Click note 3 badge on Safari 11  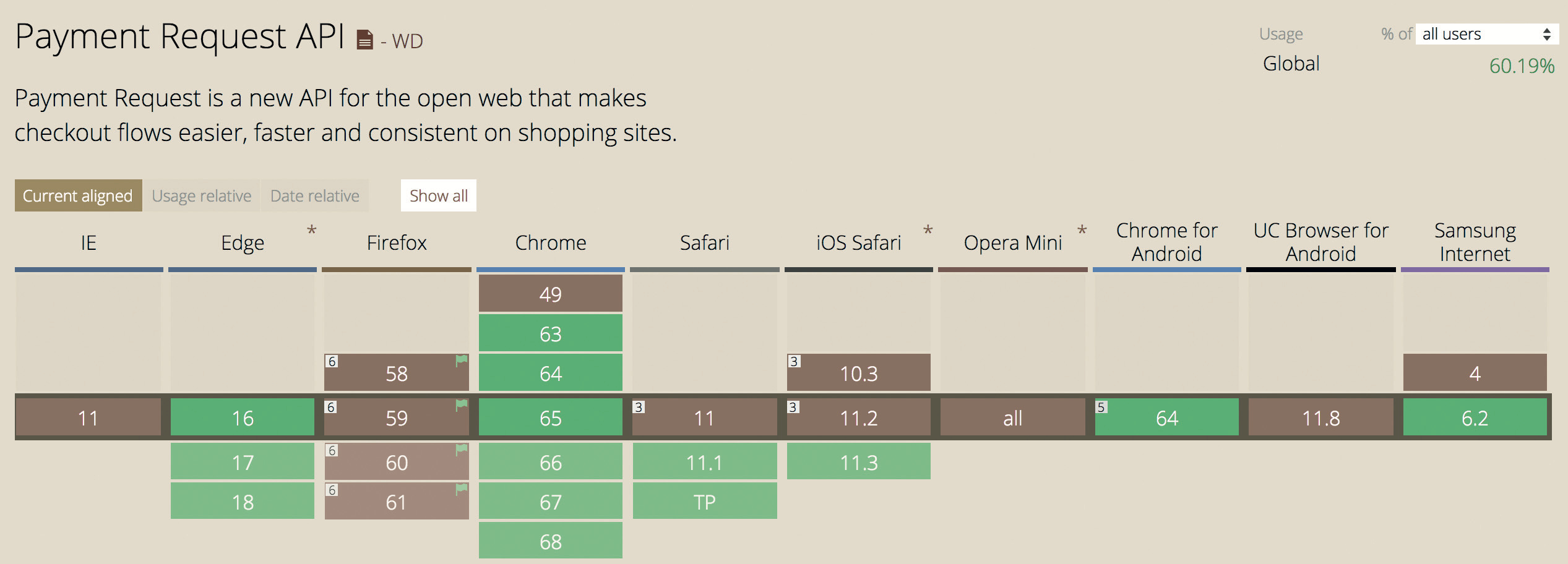[x=639, y=407]
